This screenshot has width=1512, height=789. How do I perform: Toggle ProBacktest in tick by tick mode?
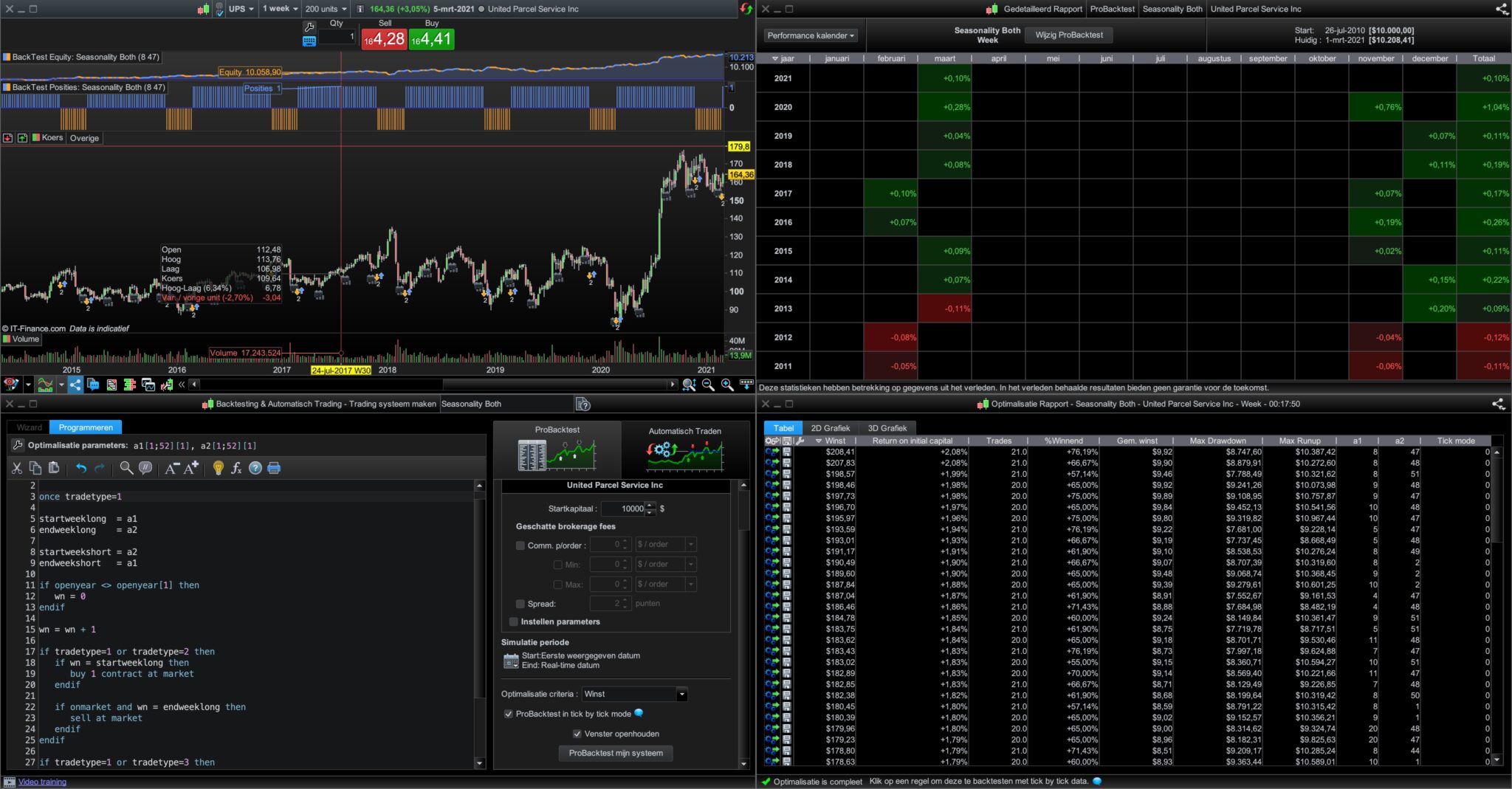pos(508,714)
